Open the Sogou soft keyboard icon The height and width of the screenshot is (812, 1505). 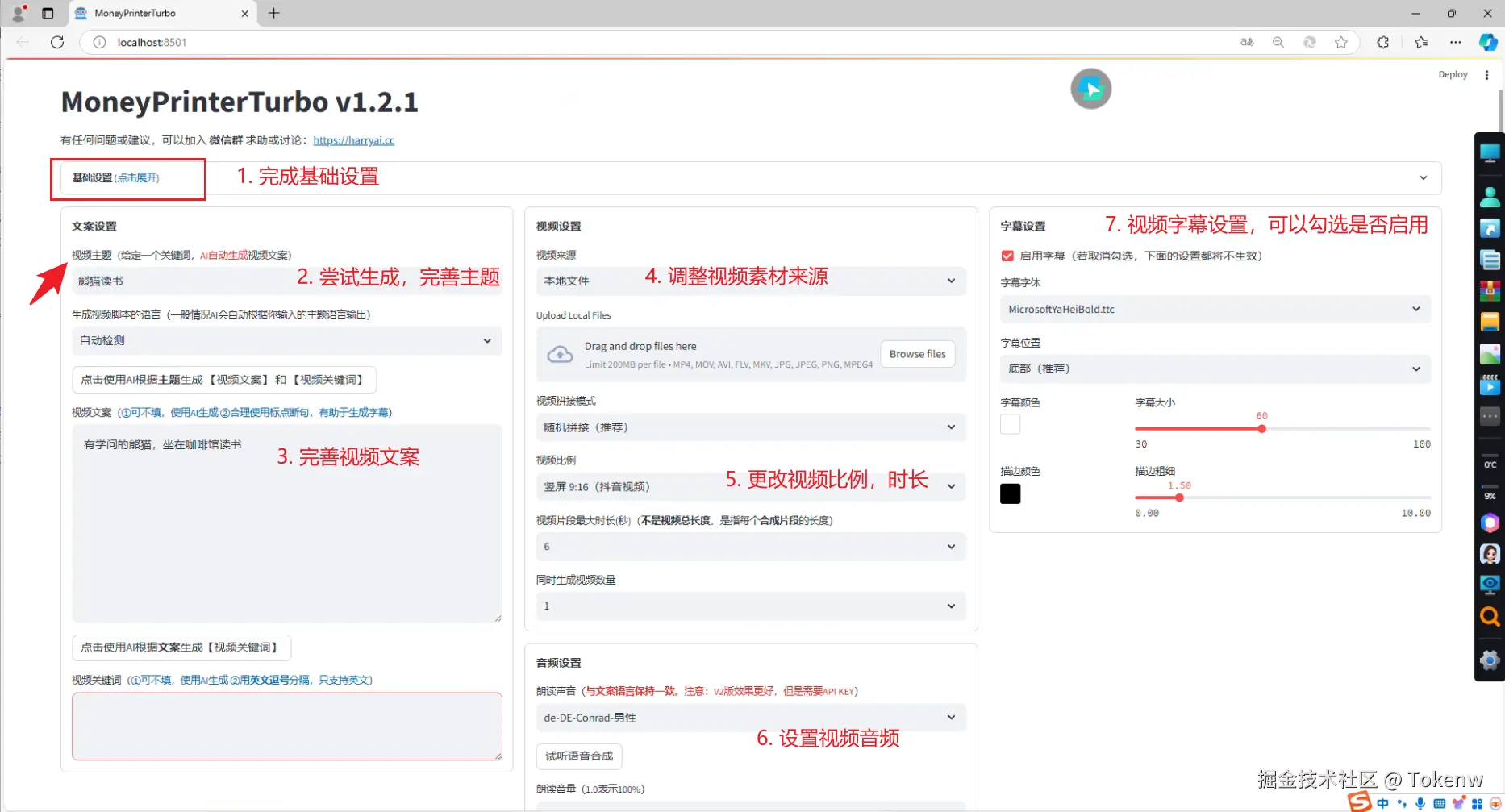tap(1439, 803)
